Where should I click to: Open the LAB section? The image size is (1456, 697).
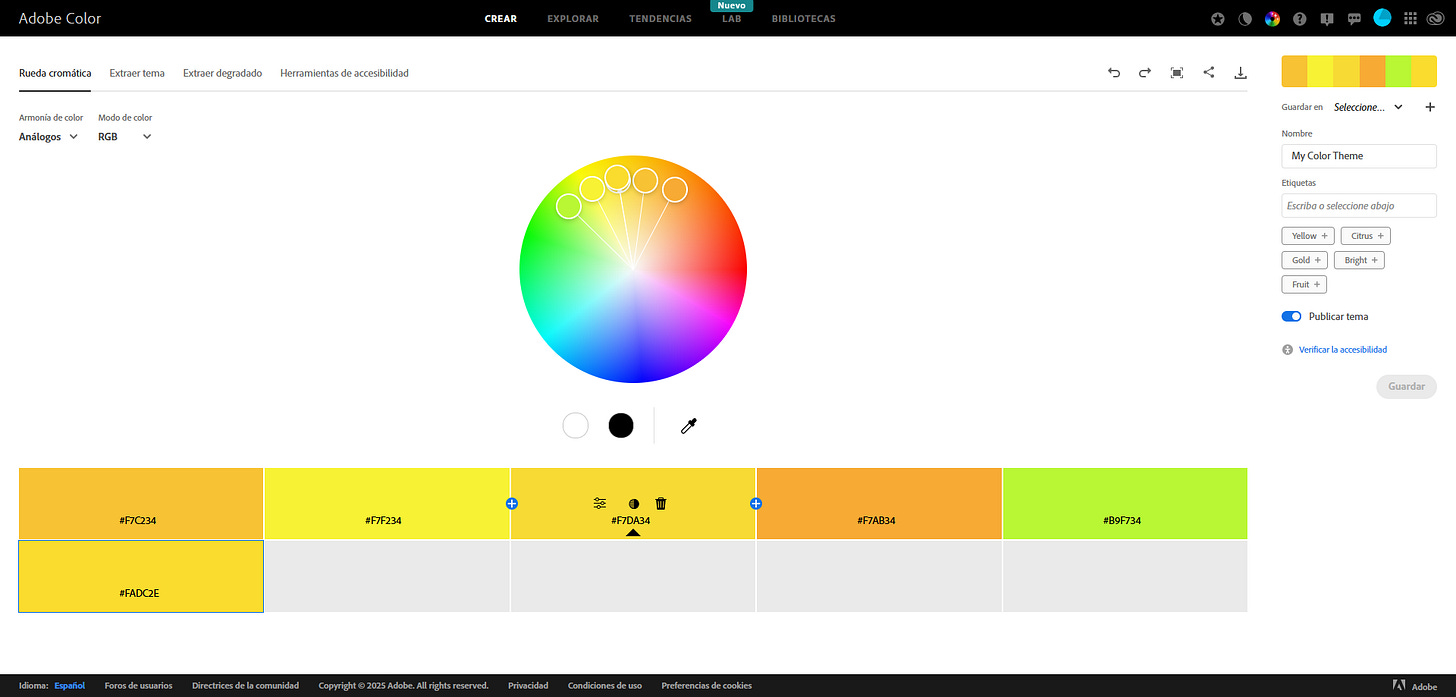pos(732,18)
